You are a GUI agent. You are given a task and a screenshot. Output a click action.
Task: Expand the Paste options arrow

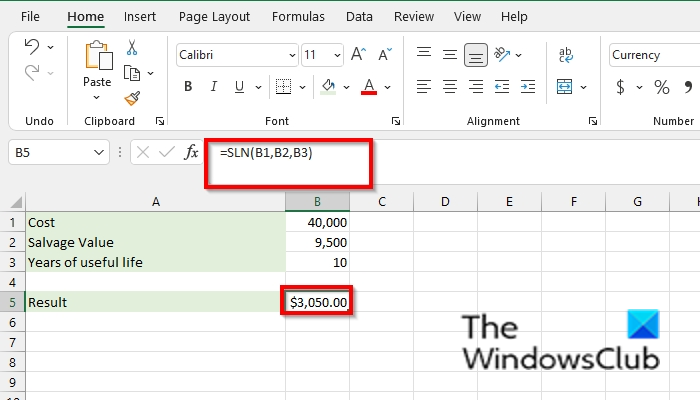[x=96, y=98]
